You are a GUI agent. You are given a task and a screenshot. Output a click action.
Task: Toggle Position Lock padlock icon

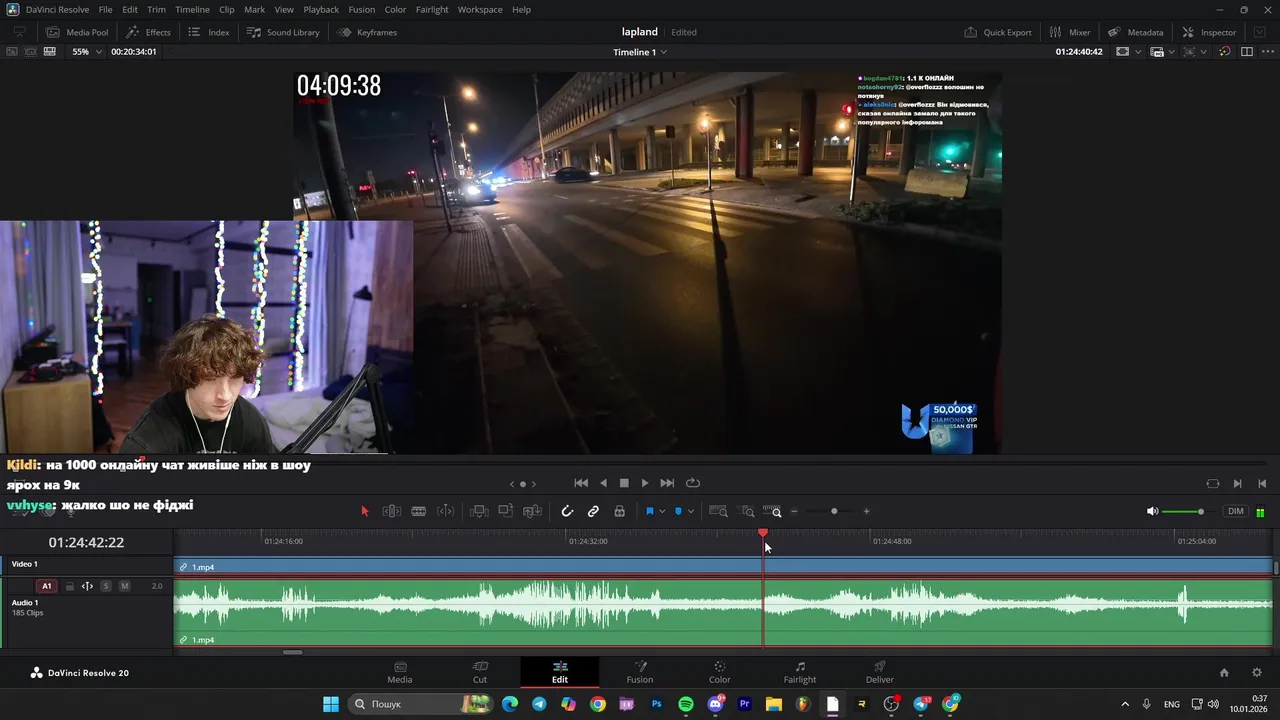(x=620, y=511)
